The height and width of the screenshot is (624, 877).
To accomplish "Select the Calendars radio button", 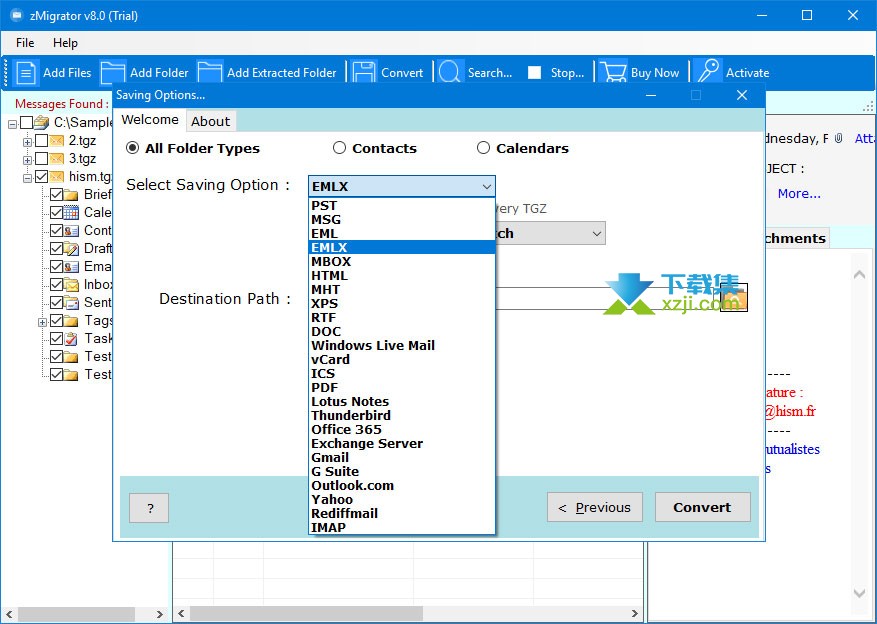I will (483, 148).
